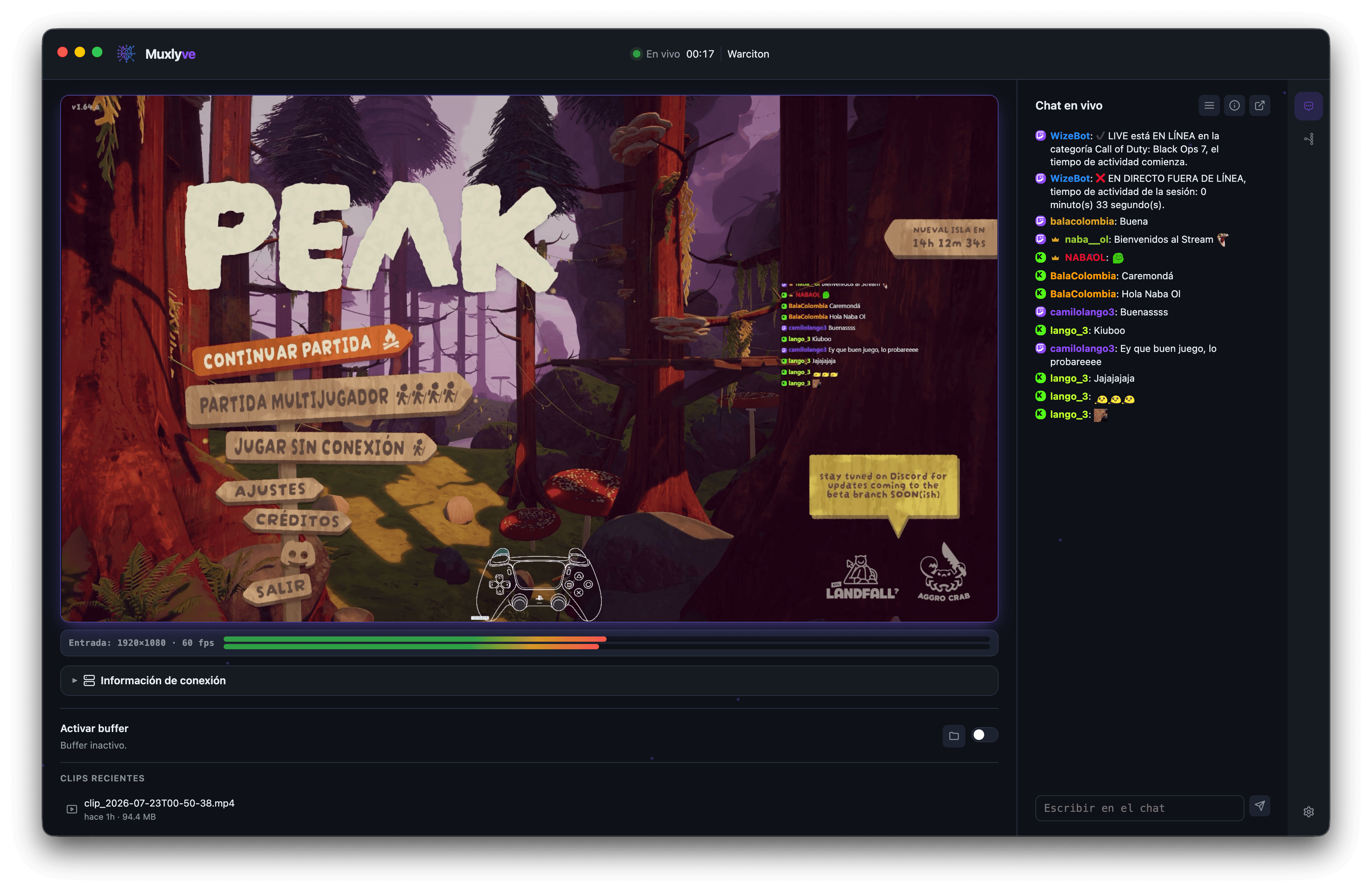The height and width of the screenshot is (892, 1372).
Task: Open the clips folder icon beside the buffer switch
Action: [x=954, y=735]
